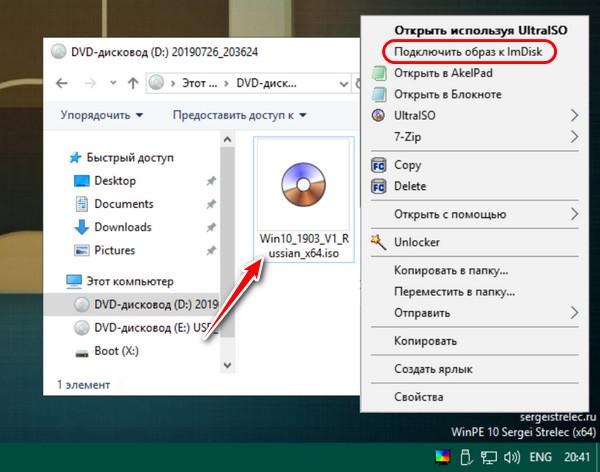Screen dimensions: 600x472
Task: Open the recent locations dropdown arrow
Action: point(113,82)
